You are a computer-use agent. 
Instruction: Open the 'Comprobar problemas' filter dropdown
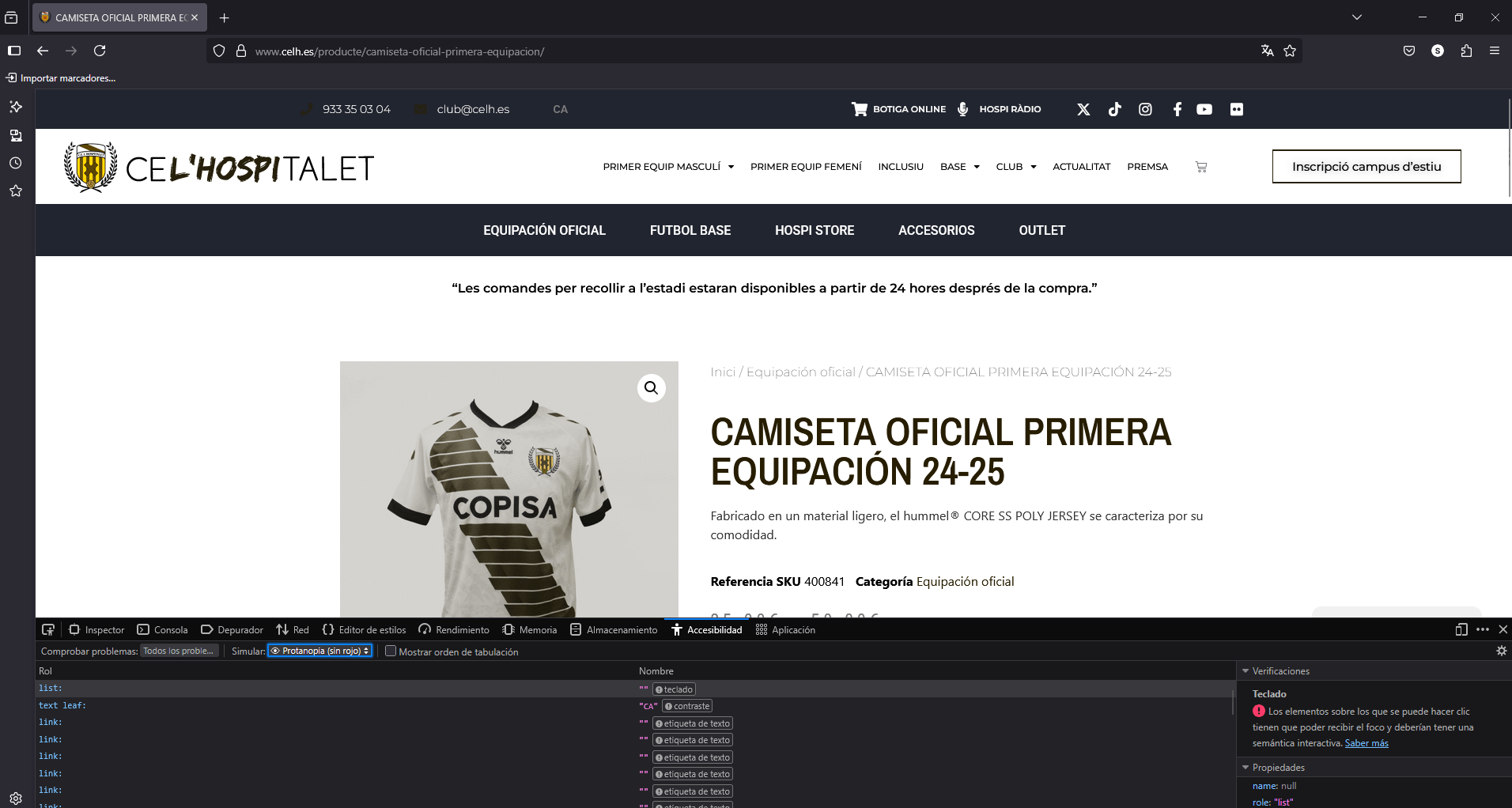(179, 651)
